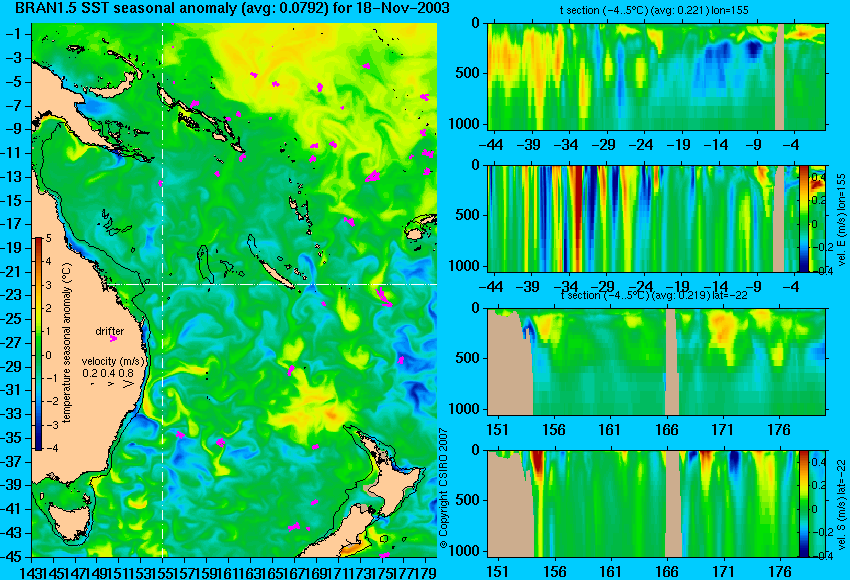850x580 pixels.
Task: Click the '166' tick under the bottom velocity section
Action: coord(667,572)
